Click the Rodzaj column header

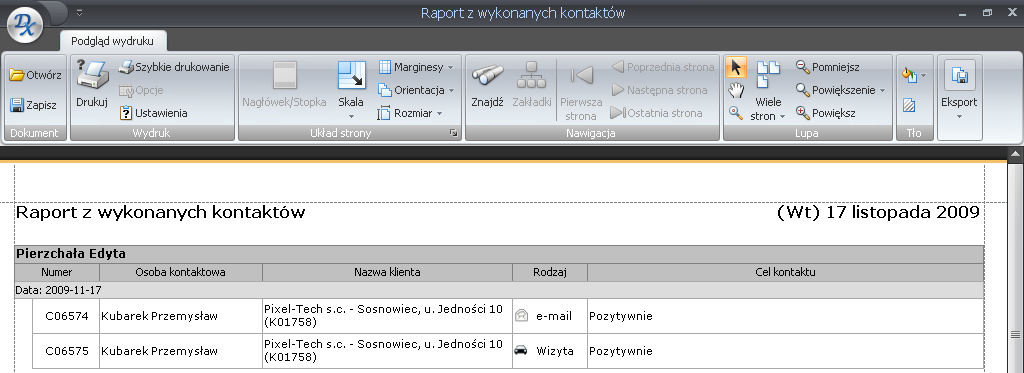point(550,272)
